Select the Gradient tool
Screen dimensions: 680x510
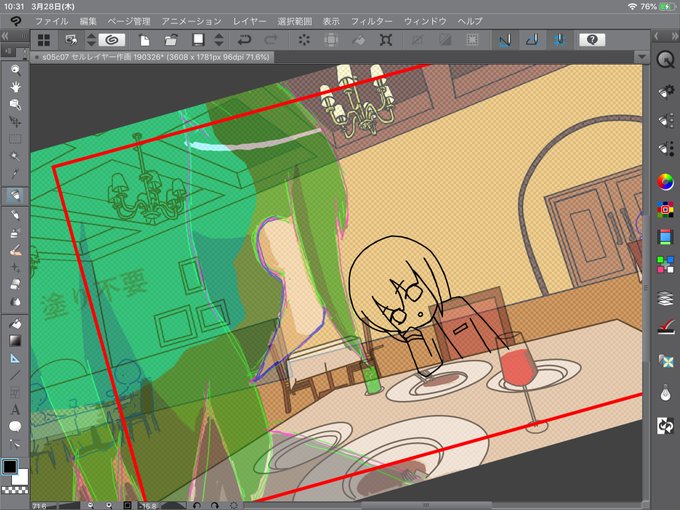(15, 341)
